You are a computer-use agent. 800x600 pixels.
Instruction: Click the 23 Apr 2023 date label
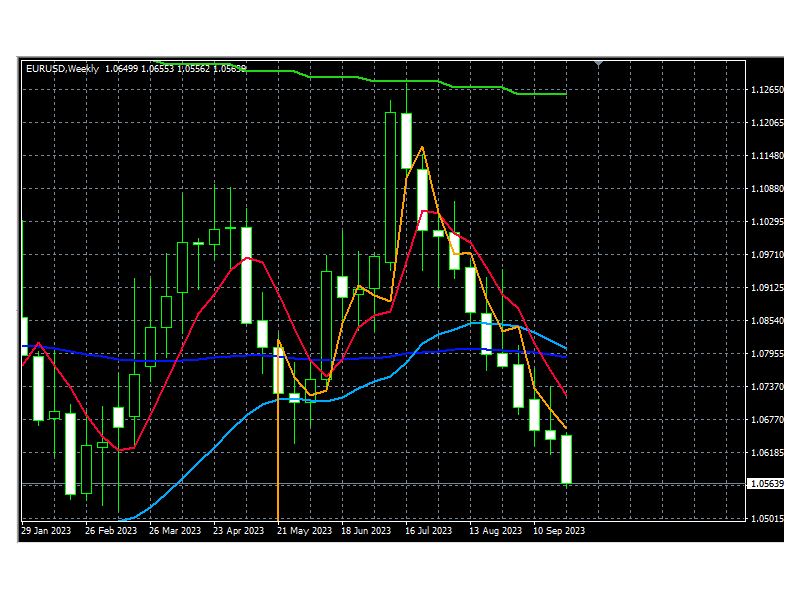(238, 531)
